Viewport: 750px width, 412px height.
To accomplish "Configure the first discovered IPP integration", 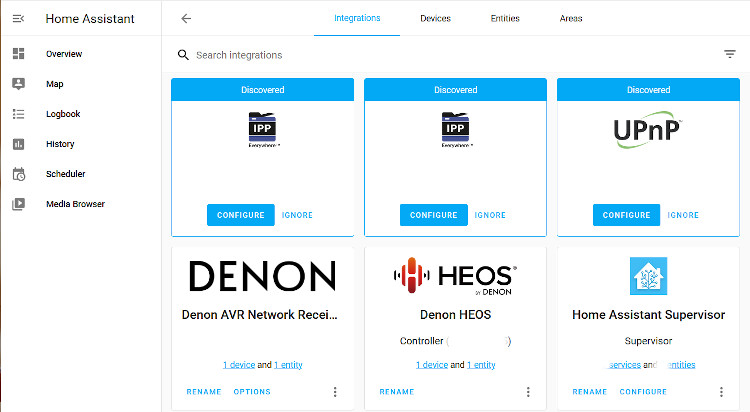I will (241, 215).
